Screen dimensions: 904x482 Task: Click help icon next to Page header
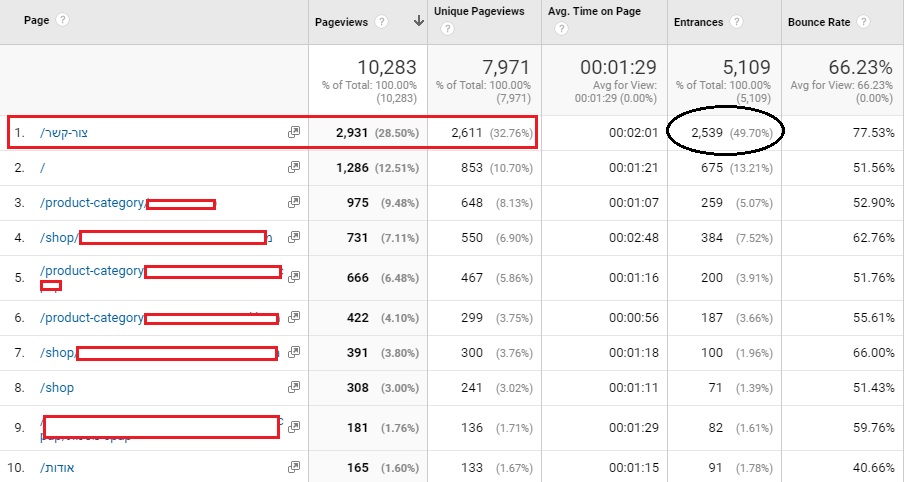63,20
